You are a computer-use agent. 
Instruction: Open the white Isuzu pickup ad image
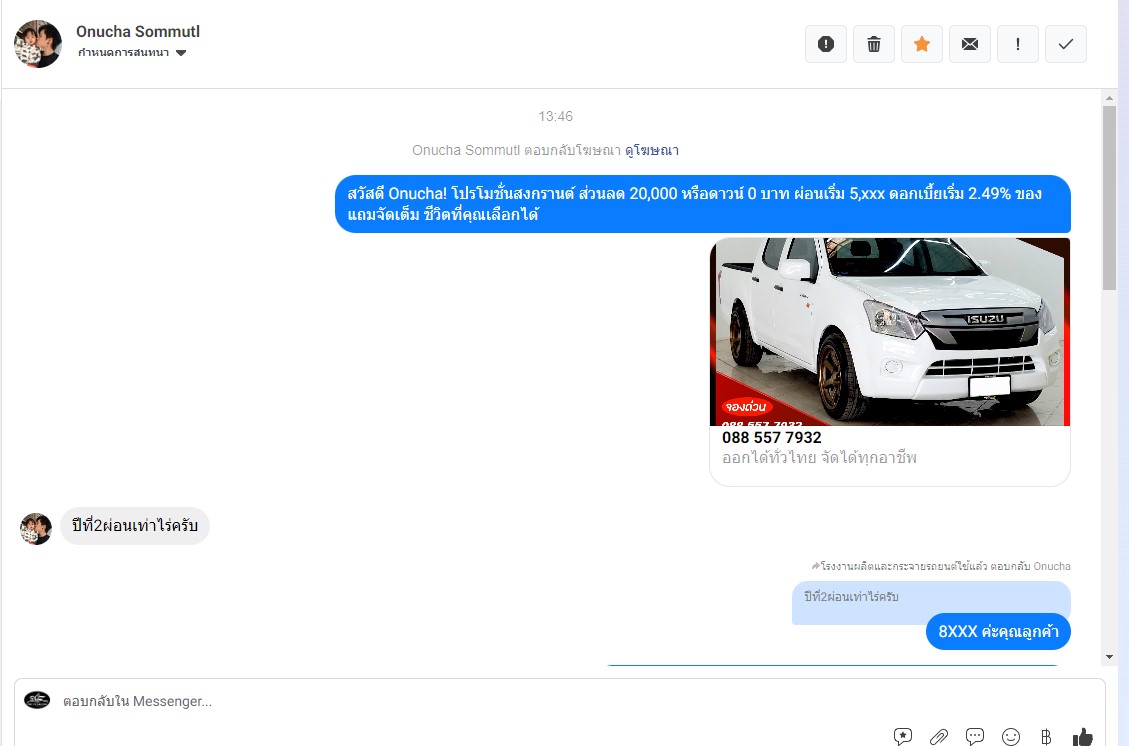(x=890, y=332)
